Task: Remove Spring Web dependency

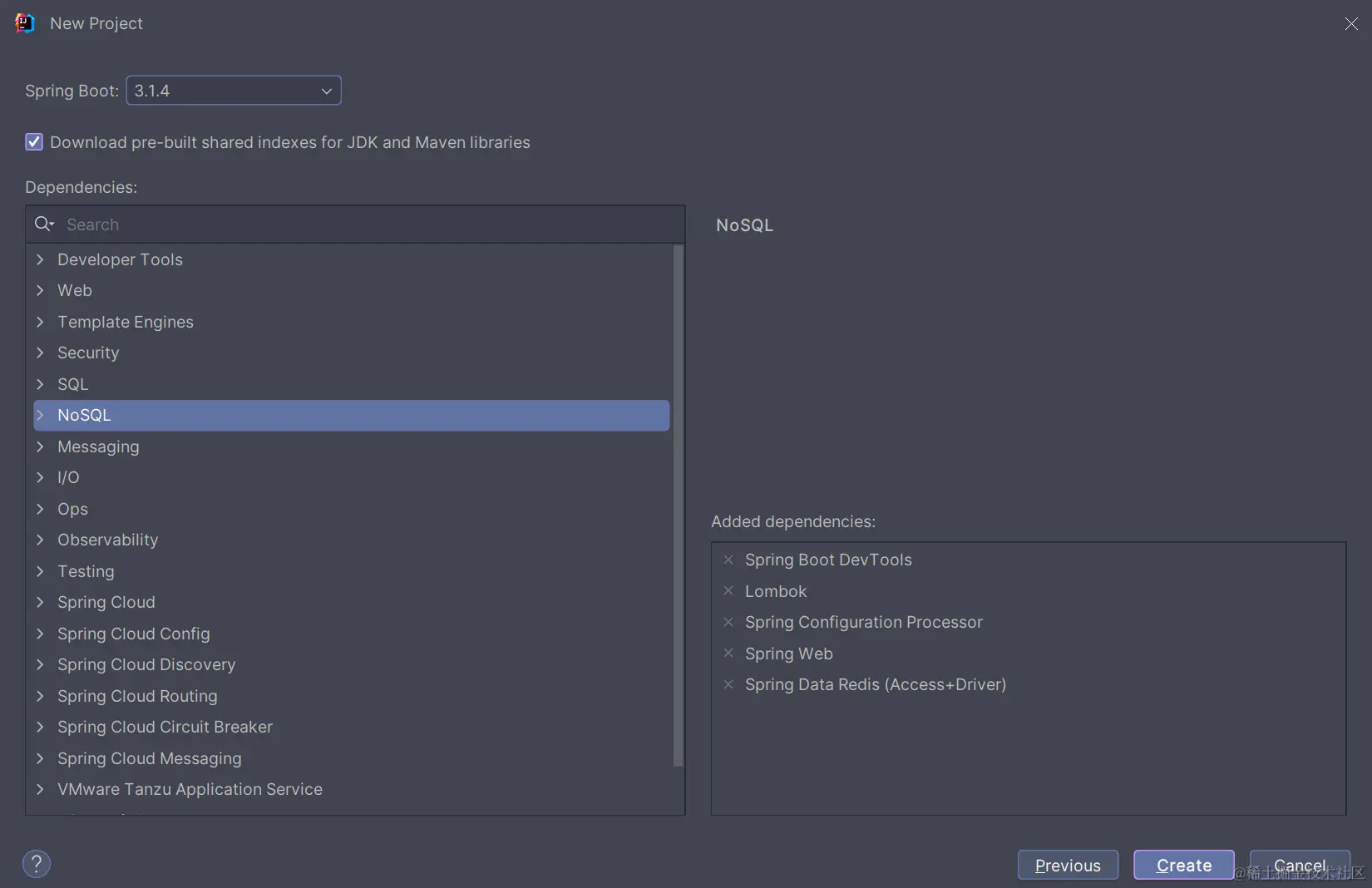Action: tap(728, 653)
